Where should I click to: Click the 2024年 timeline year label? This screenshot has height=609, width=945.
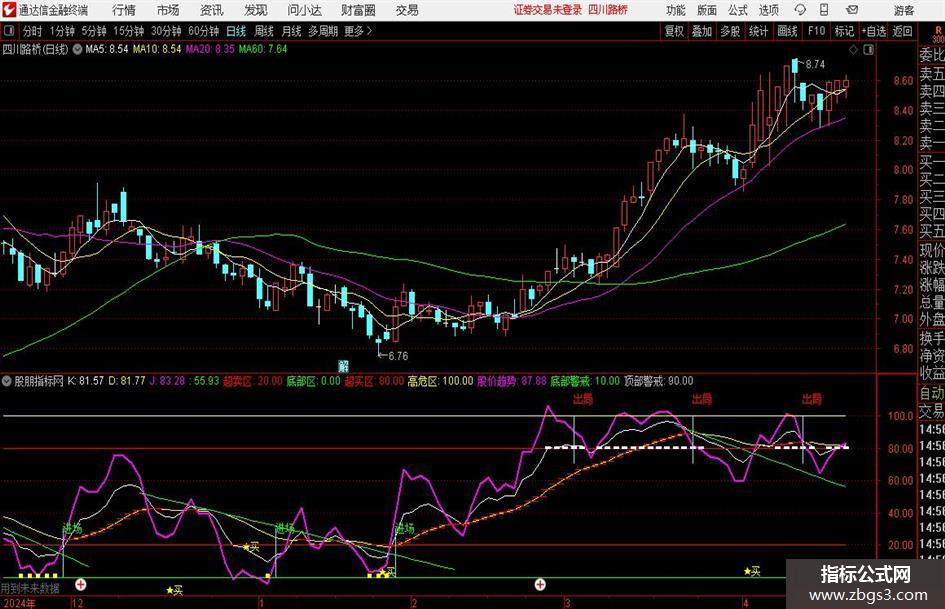19,603
